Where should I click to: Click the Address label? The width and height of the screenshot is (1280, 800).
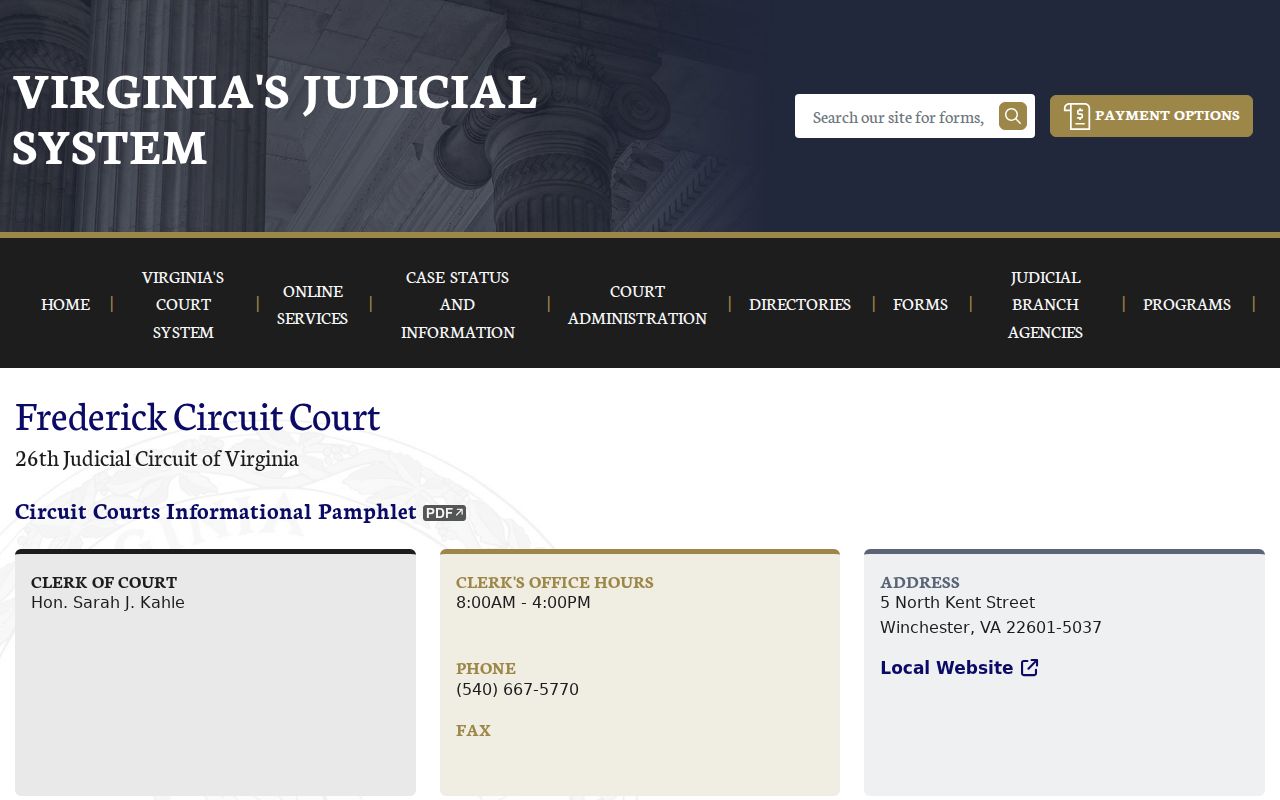(920, 582)
